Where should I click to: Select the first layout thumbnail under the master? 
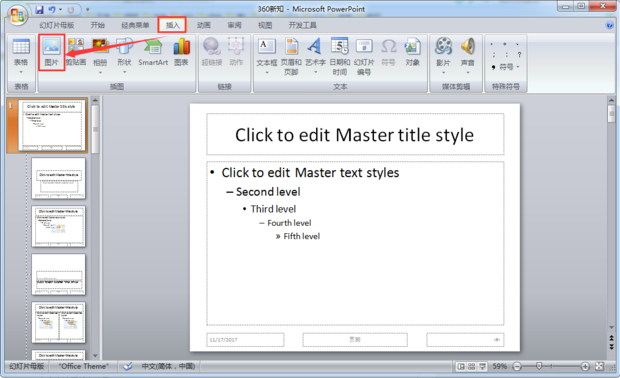coord(59,178)
